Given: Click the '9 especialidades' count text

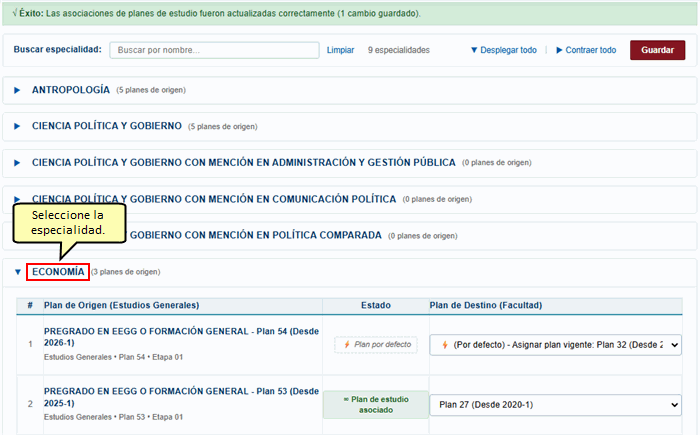Looking at the screenshot, I should [x=399, y=50].
